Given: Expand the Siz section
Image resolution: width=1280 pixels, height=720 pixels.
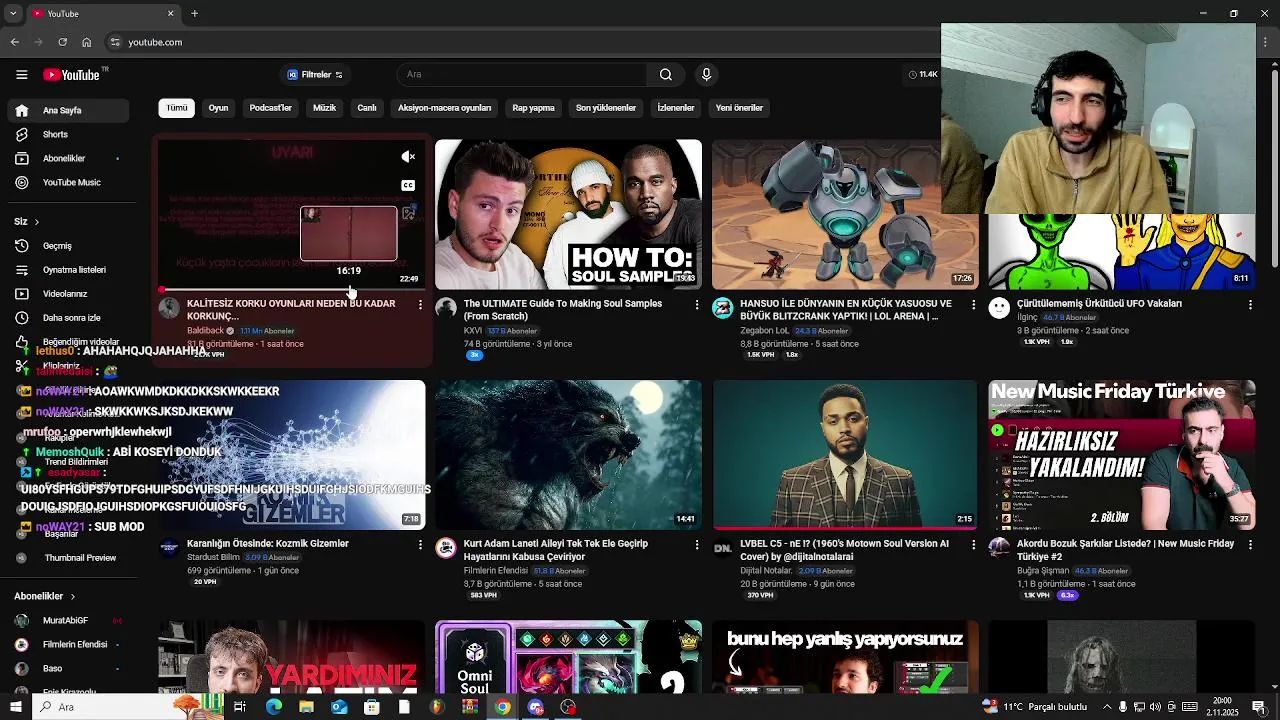Looking at the screenshot, I should tap(27, 221).
